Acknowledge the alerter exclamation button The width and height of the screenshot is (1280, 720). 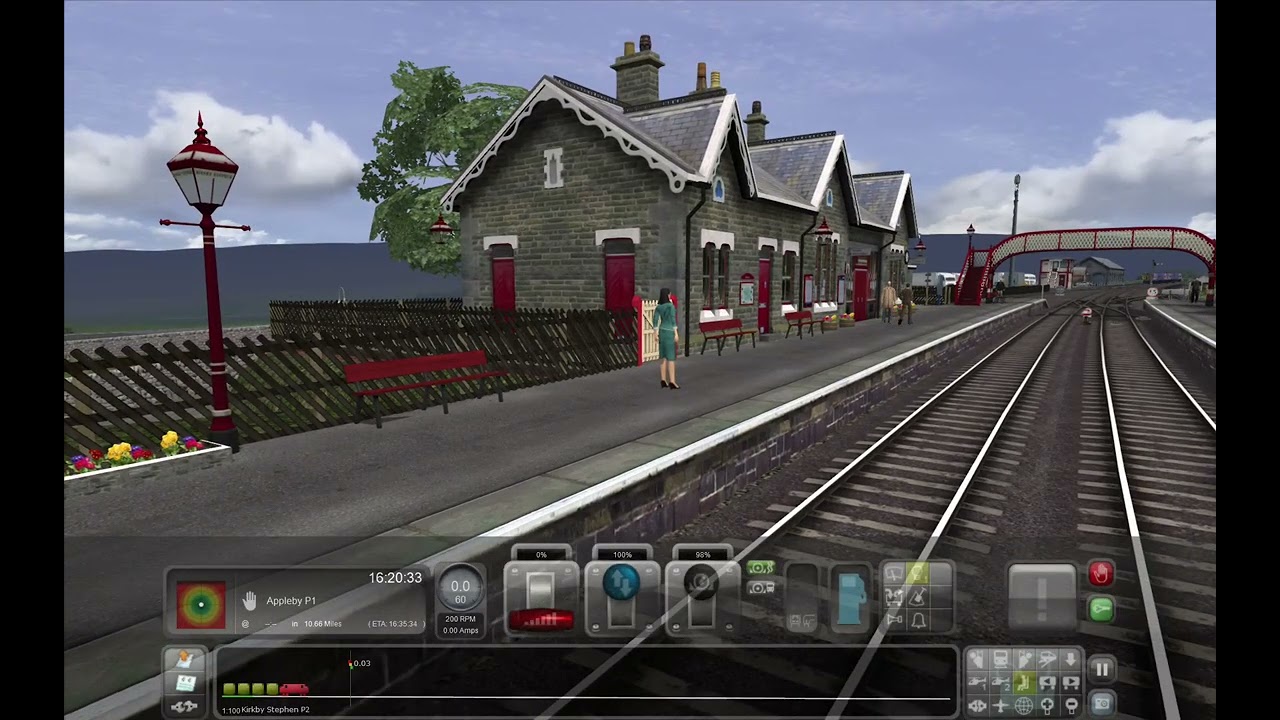click(x=1041, y=596)
